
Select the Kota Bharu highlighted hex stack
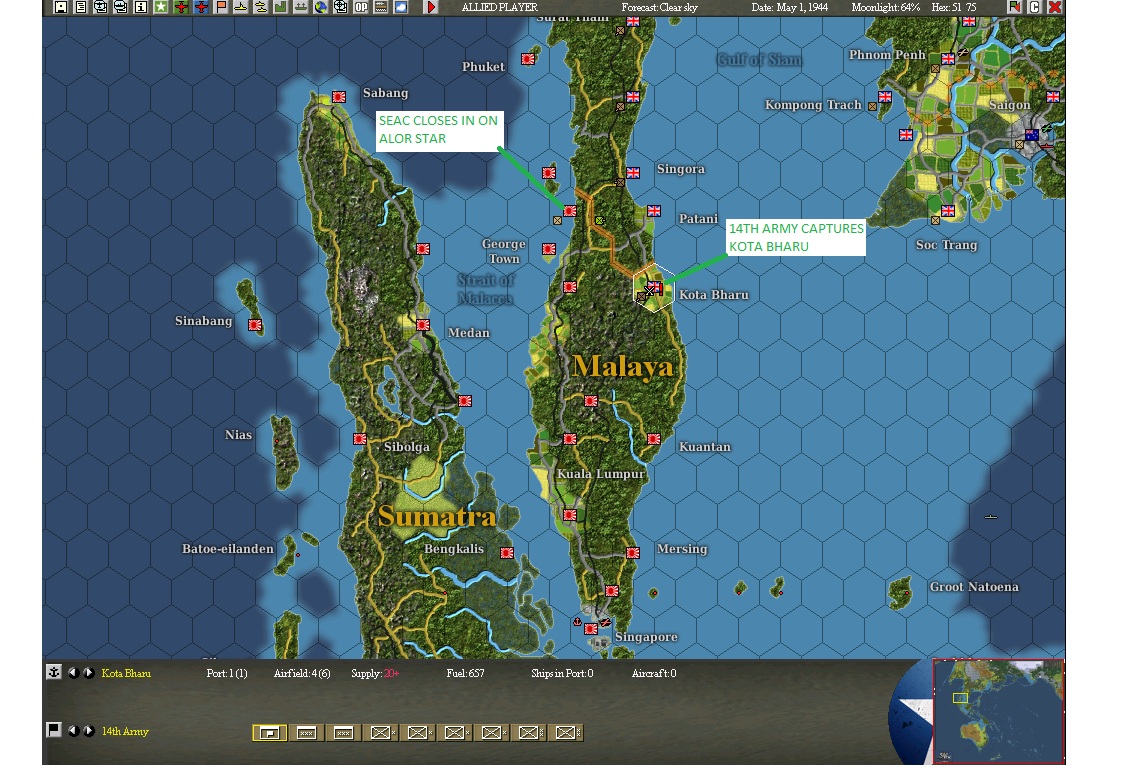653,289
